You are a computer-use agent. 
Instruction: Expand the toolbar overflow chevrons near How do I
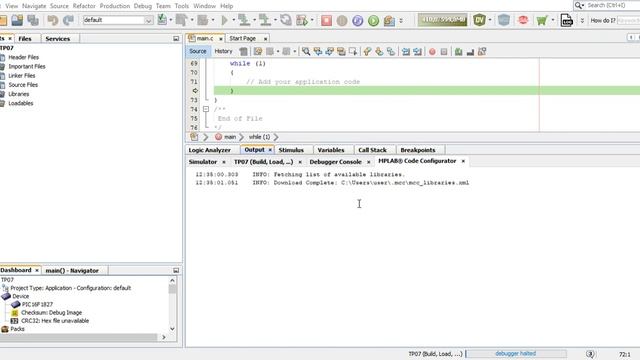click(x=582, y=20)
